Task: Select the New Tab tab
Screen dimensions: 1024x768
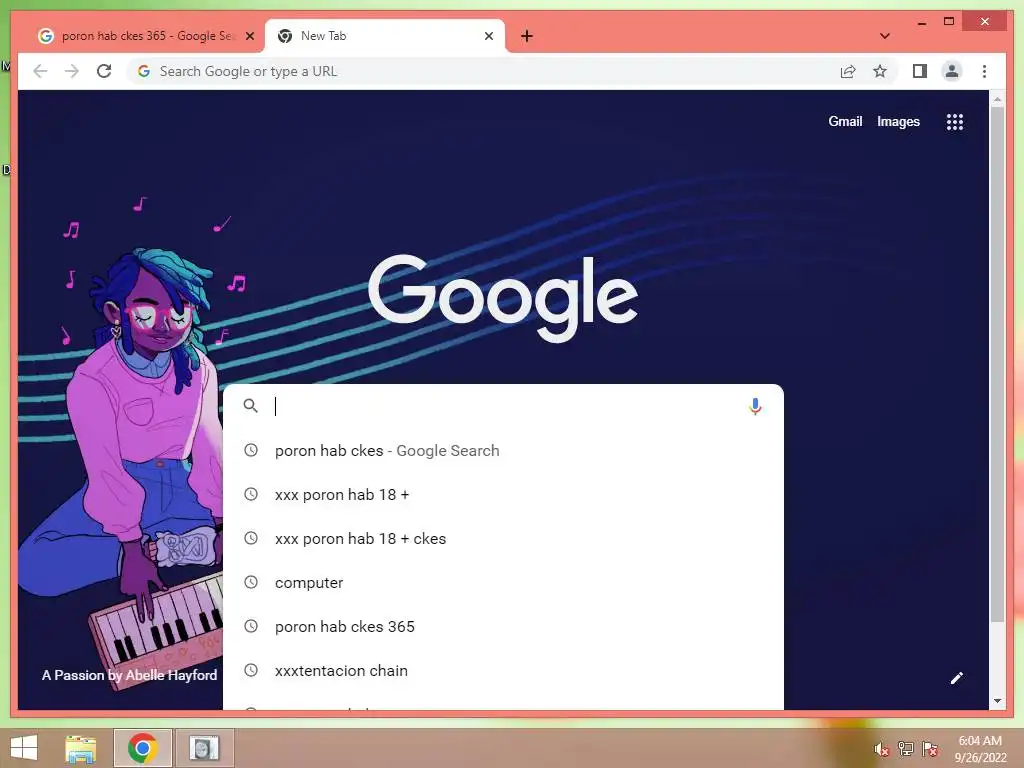Action: 385,36
